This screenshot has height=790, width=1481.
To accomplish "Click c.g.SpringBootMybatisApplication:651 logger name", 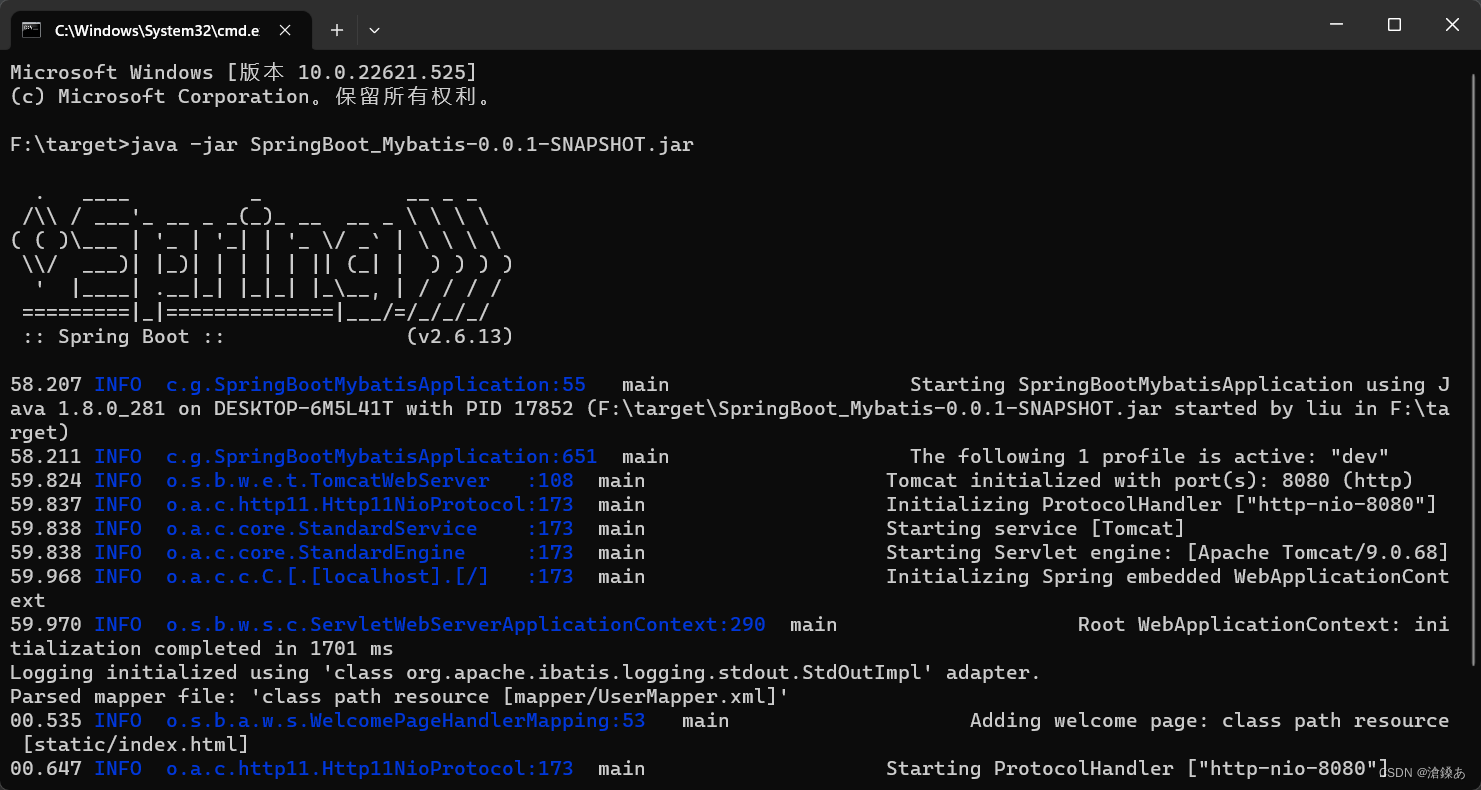I will pyautogui.click(x=382, y=457).
